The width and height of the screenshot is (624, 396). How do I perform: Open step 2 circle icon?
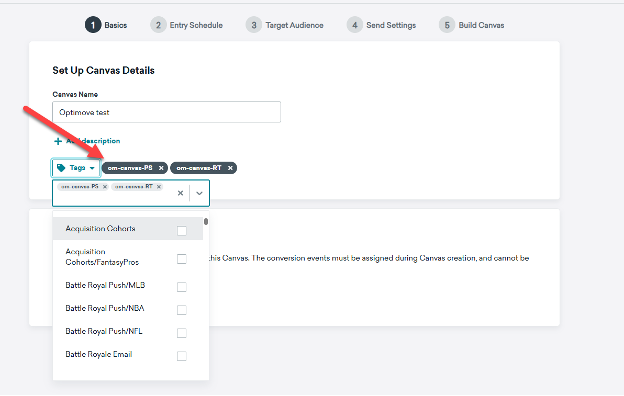158,25
